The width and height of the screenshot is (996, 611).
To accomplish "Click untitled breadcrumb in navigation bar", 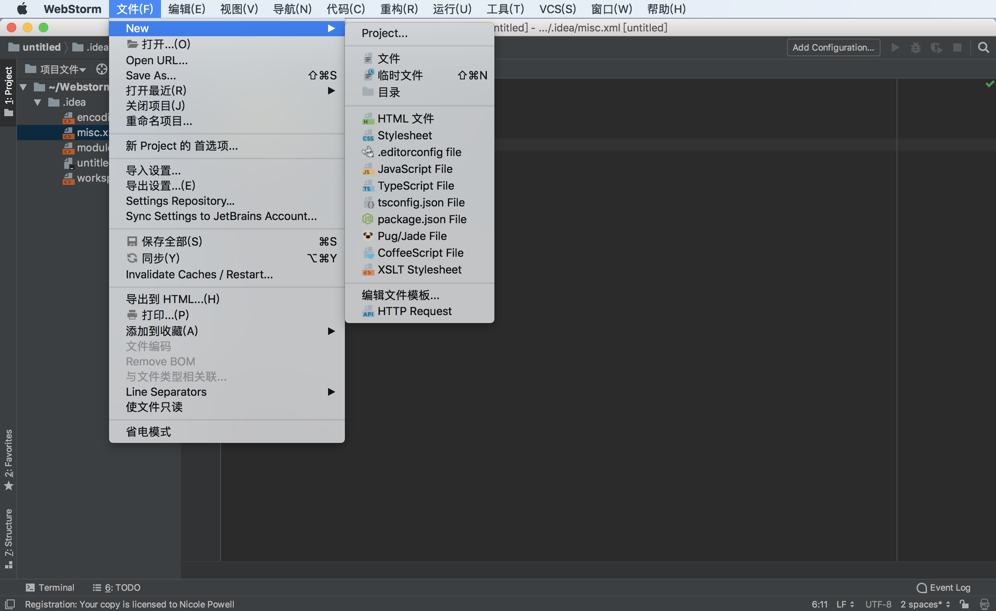I will click(x=35, y=47).
